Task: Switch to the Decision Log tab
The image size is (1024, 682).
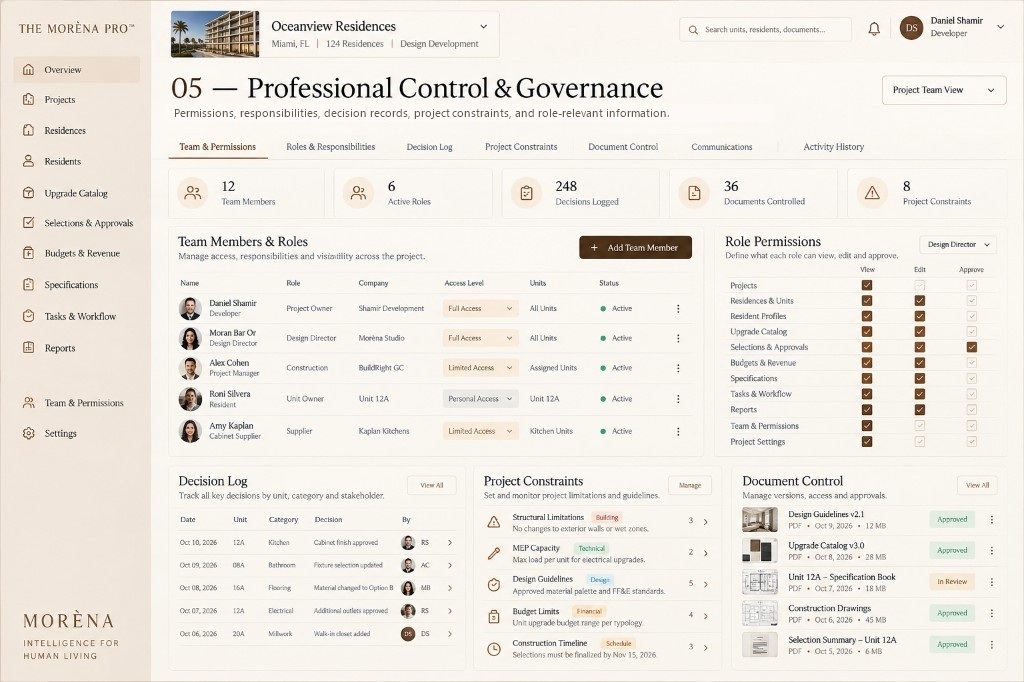Action: click(429, 147)
